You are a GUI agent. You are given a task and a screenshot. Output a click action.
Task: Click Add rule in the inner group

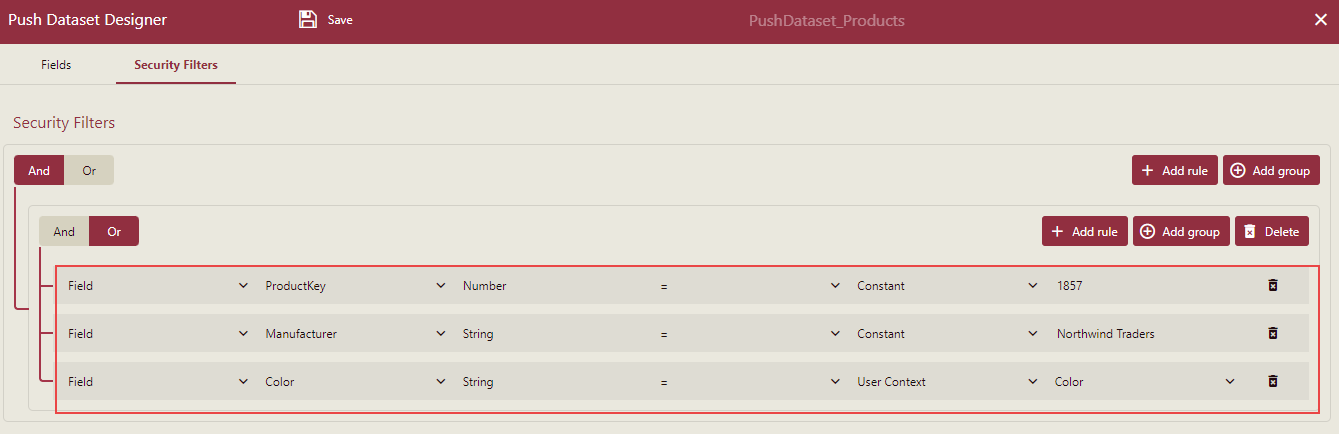tap(1084, 232)
